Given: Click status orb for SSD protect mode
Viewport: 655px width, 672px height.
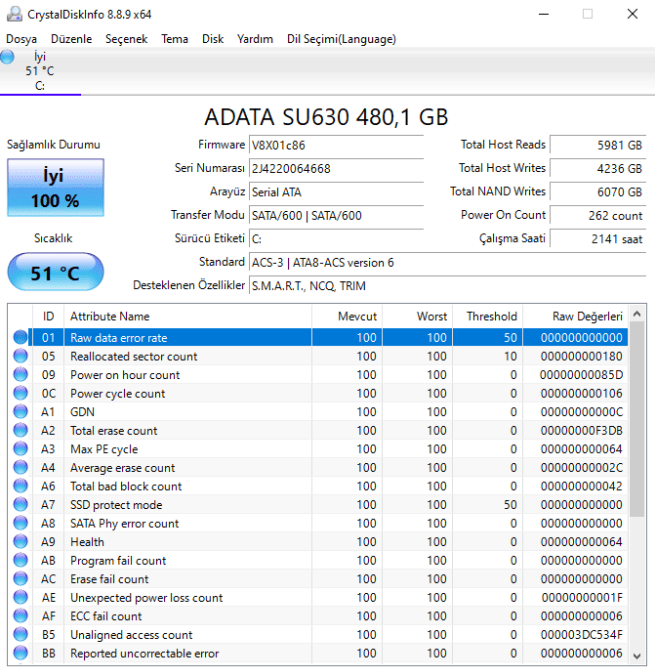Looking at the screenshot, I should point(20,504).
